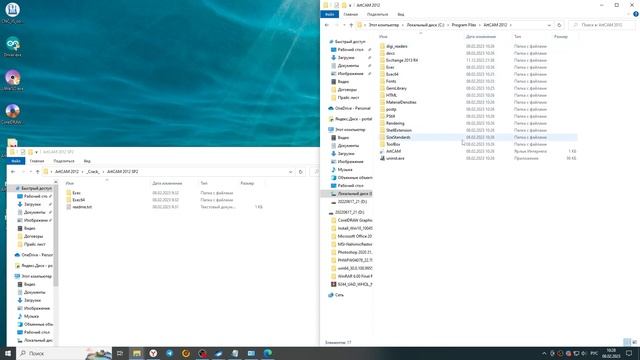Open the Вид tab in ArtCAM 2012 window

click(401, 14)
